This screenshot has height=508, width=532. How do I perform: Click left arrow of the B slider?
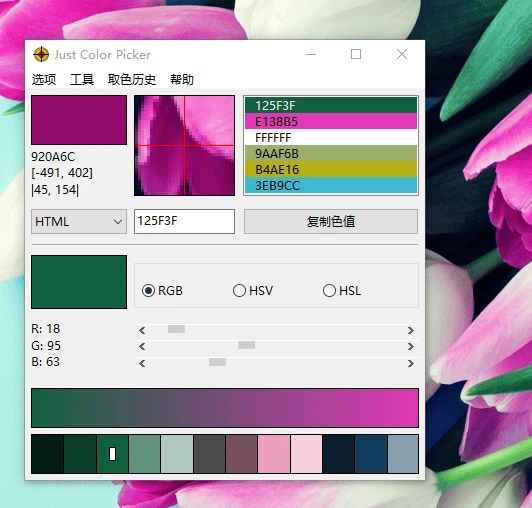pos(142,363)
